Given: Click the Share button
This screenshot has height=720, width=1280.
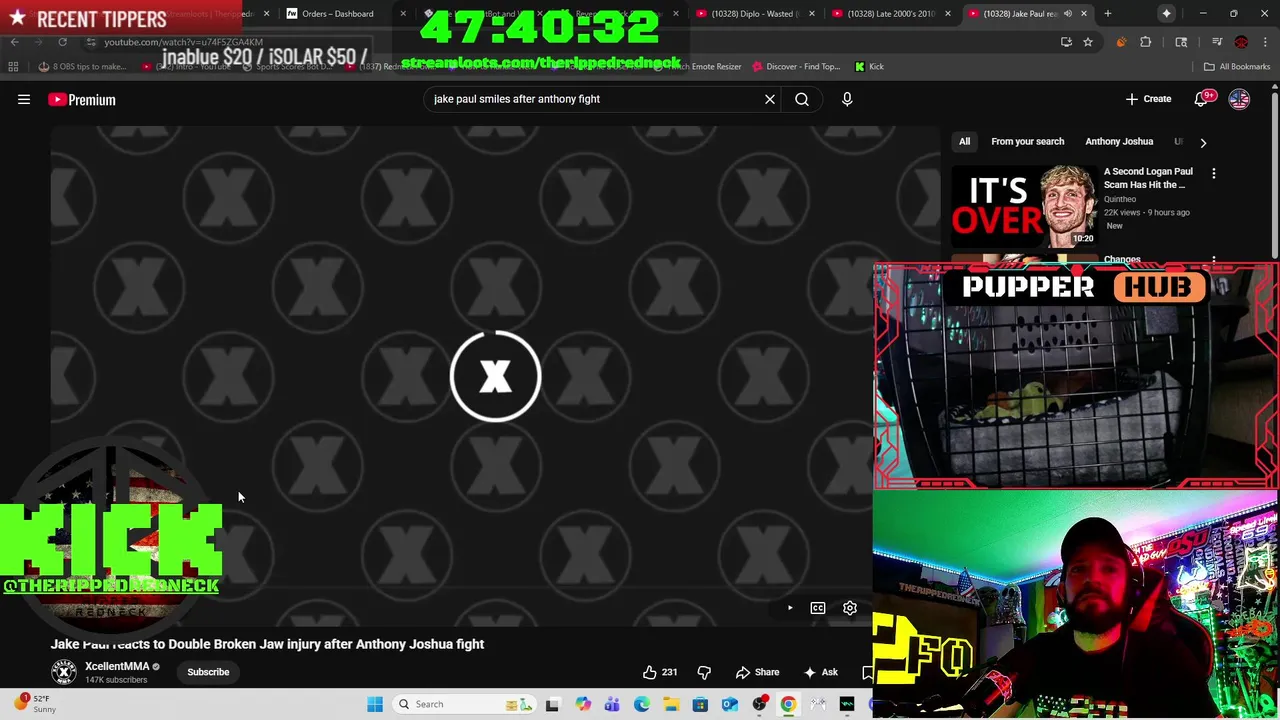Looking at the screenshot, I should [757, 672].
